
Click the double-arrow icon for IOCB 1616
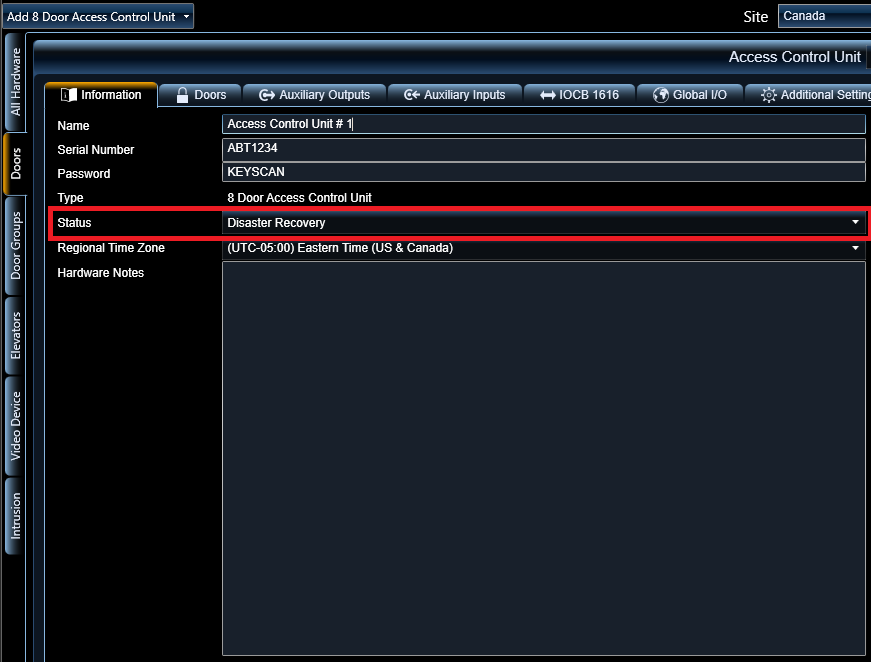click(x=547, y=95)
